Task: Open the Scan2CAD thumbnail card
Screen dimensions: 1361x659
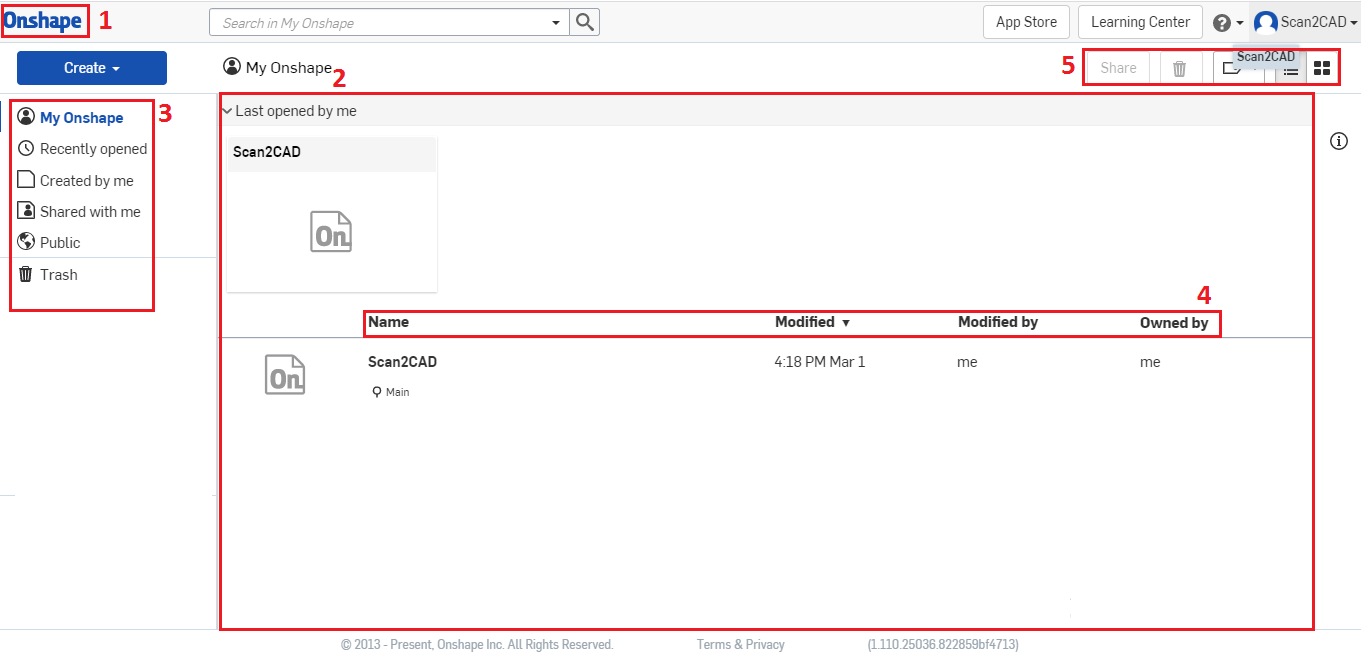Action: click(331, 230)
